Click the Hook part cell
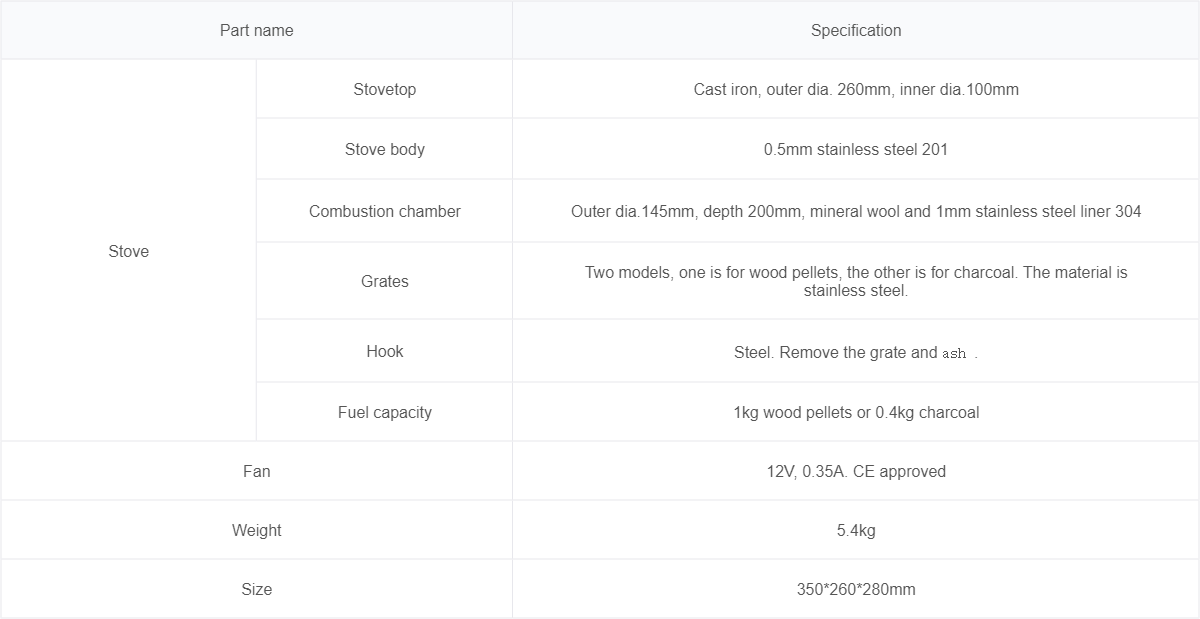 (384, 351)
